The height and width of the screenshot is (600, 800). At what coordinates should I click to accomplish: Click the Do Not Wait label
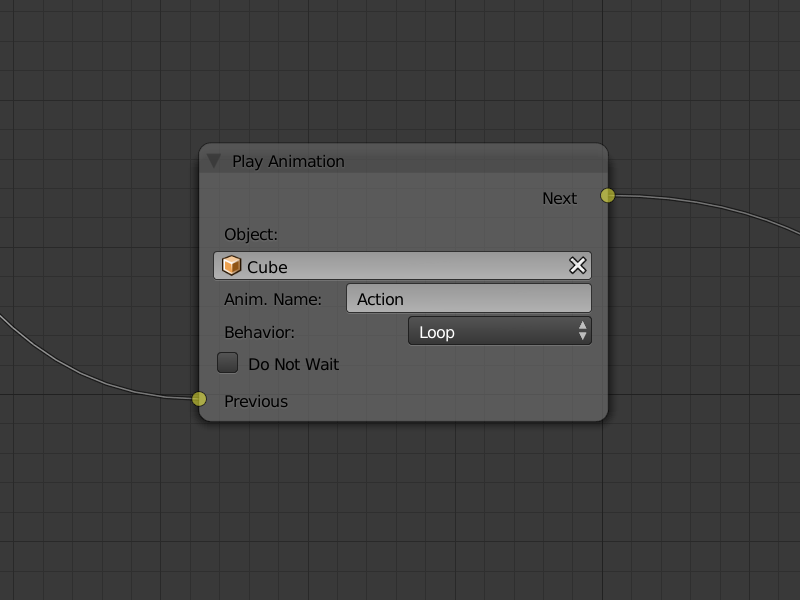(293, 364)
